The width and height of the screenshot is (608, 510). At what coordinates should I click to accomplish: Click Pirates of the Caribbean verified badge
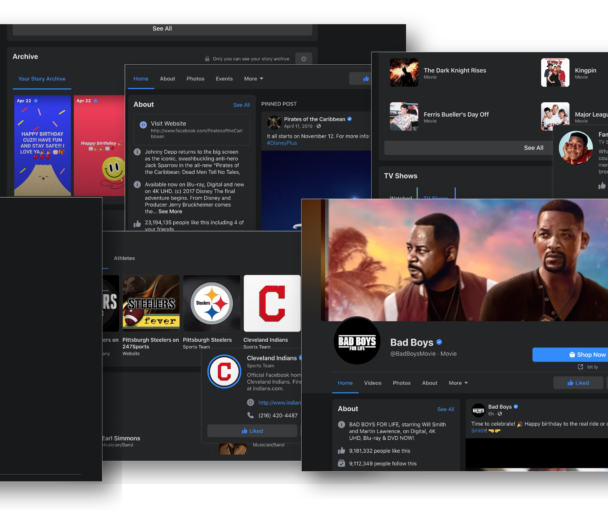tap(349, 119)
